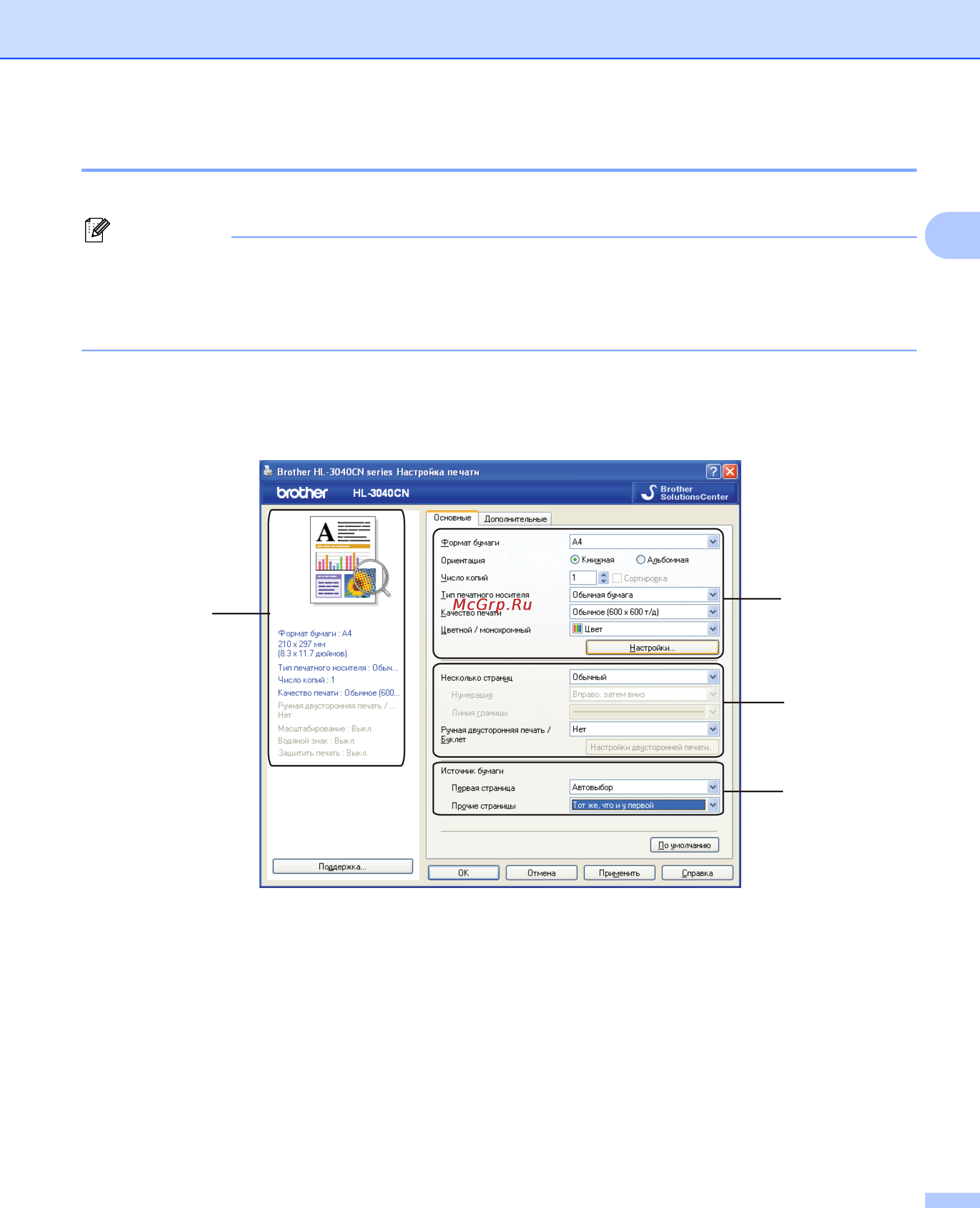980x1208 pixels.
Task: Open Качество печати dropdown
Action: click(x=644, y=612)
